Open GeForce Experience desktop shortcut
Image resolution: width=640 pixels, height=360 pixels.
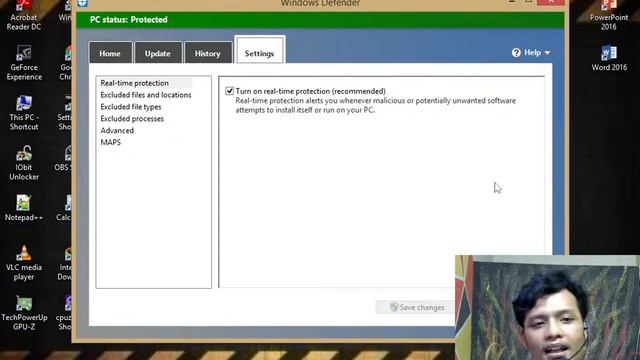click(24, 62)
